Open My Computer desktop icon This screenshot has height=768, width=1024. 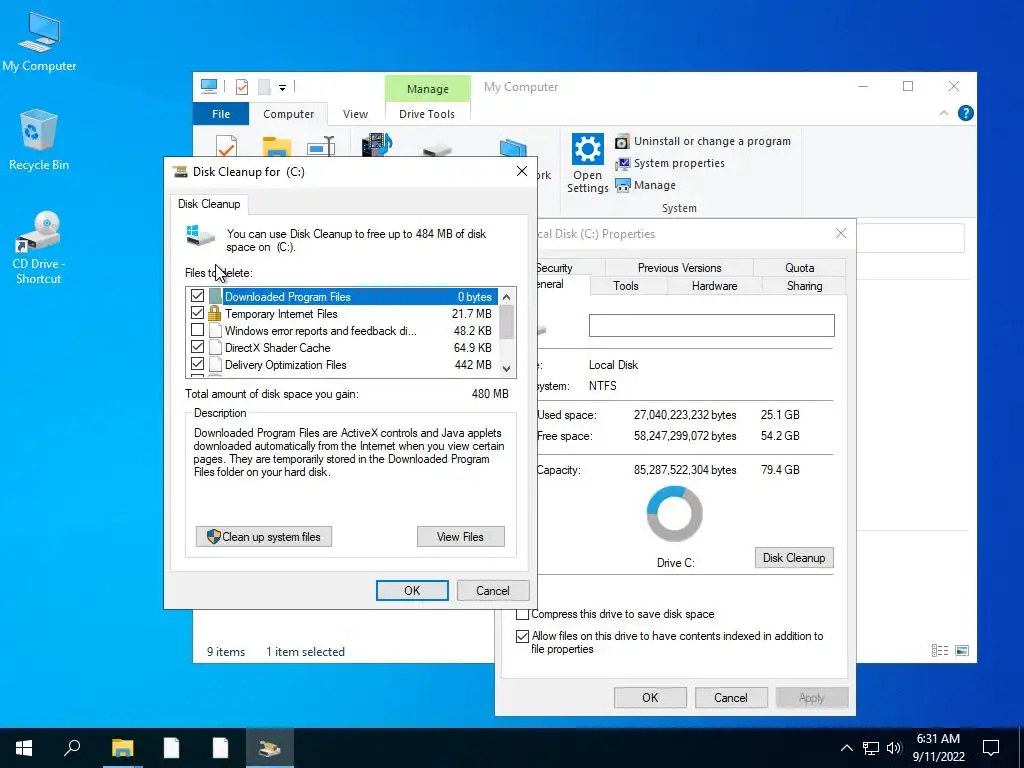tap(39, 42)
